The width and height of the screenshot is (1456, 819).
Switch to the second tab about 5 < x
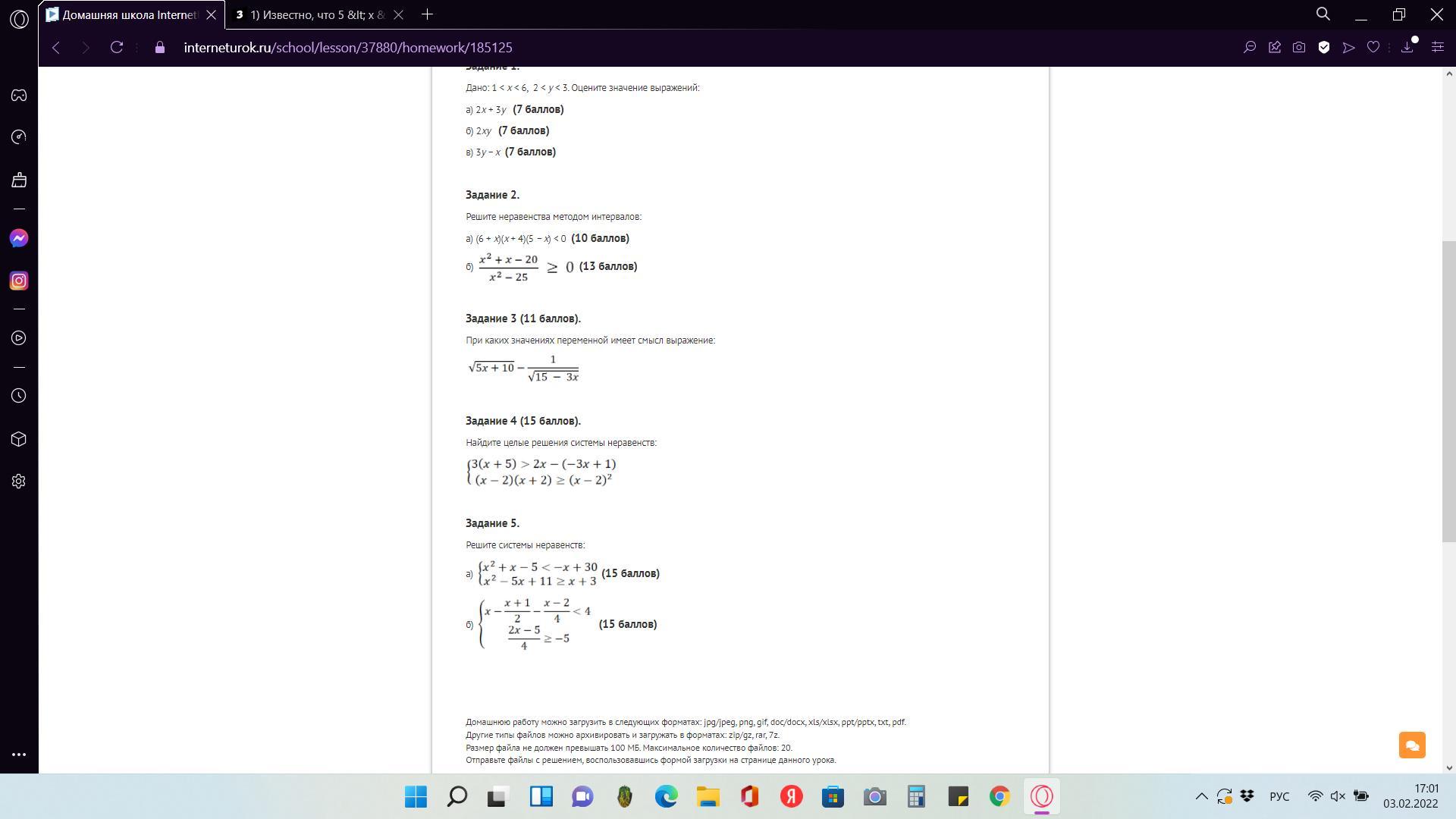[x=317, y=14]
